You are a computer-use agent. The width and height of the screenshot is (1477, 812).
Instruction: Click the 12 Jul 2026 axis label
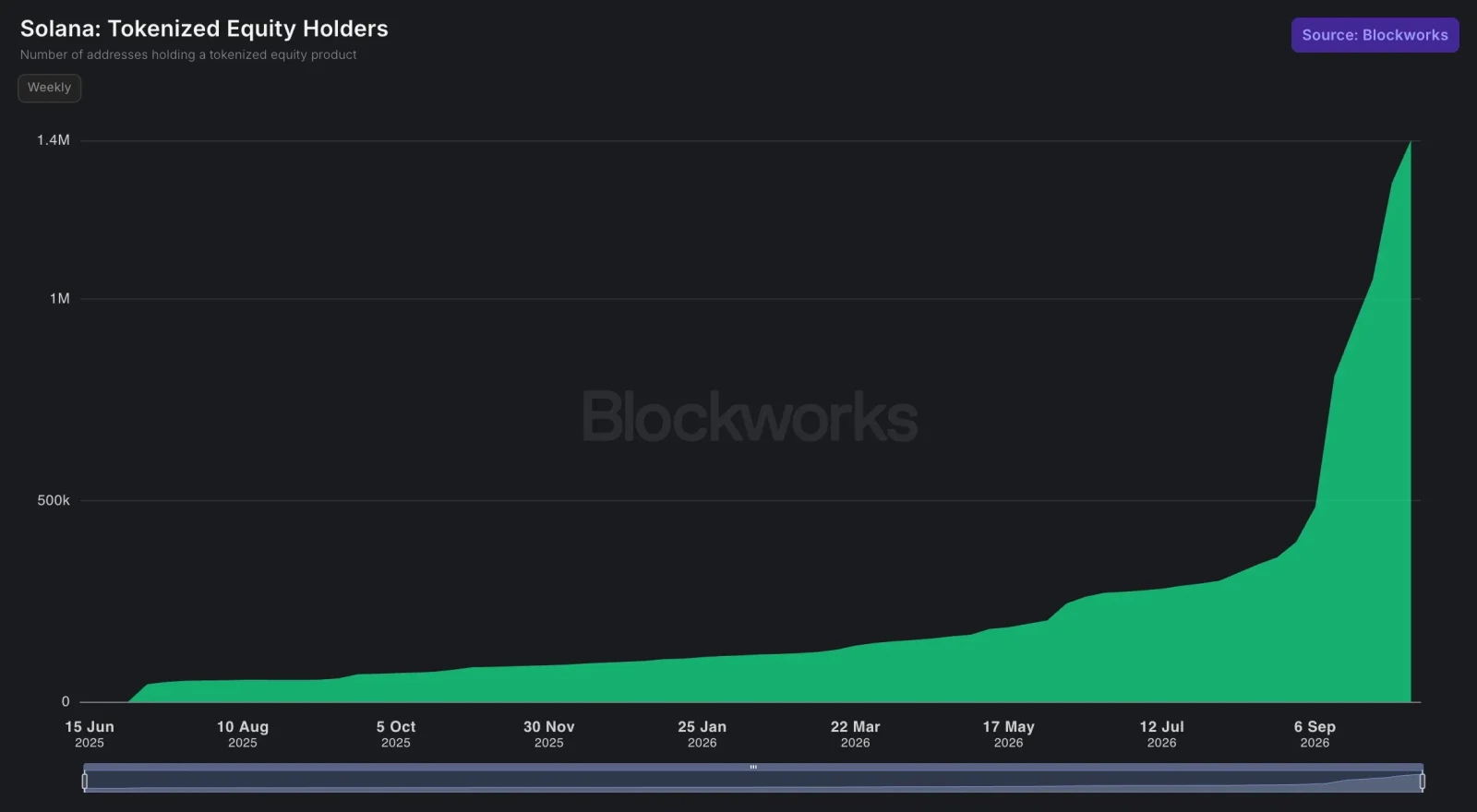[1162, 734]
